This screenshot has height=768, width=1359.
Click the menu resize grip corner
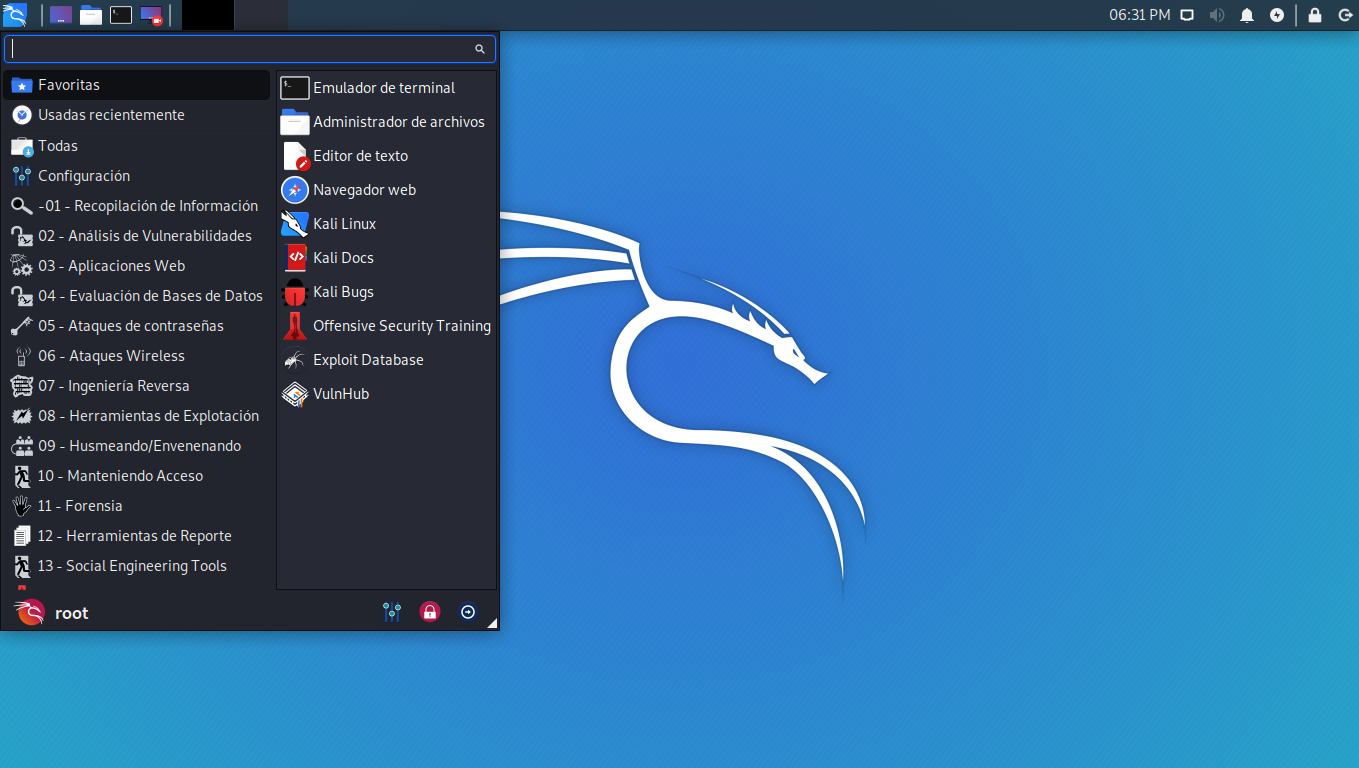492,624
